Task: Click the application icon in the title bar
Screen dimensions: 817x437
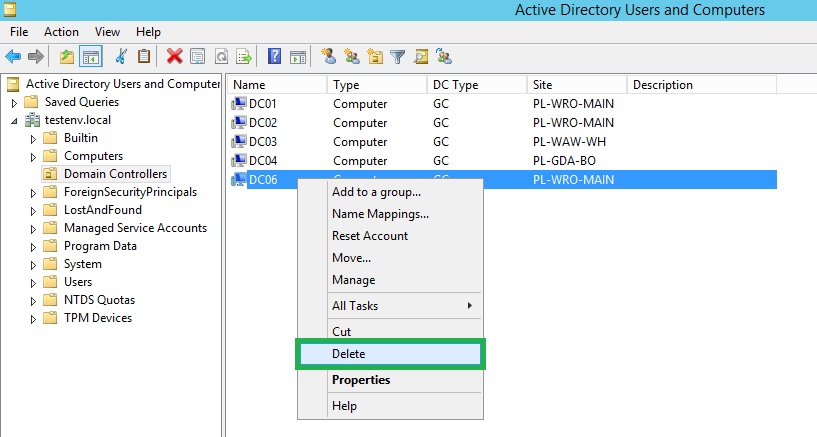Action: pyautogui.click(x=10, y=9)
